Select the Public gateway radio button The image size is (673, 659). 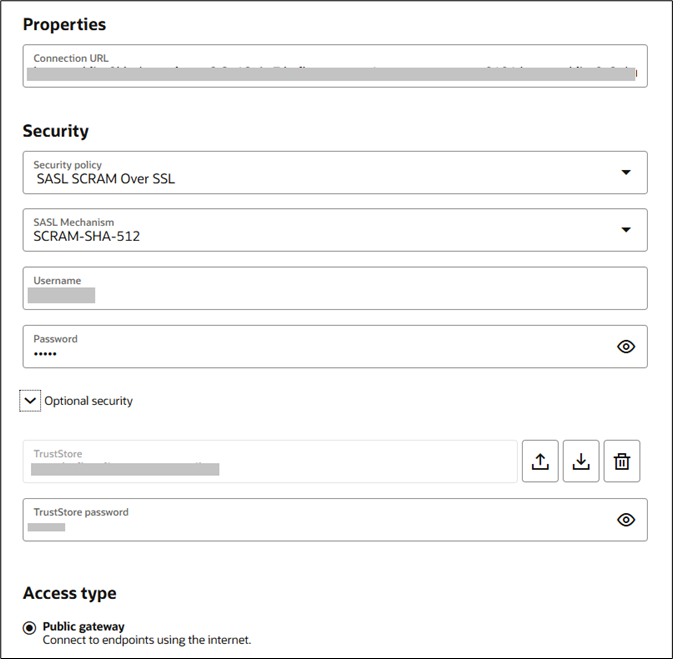pyautogui.click(x=30, y=627)
